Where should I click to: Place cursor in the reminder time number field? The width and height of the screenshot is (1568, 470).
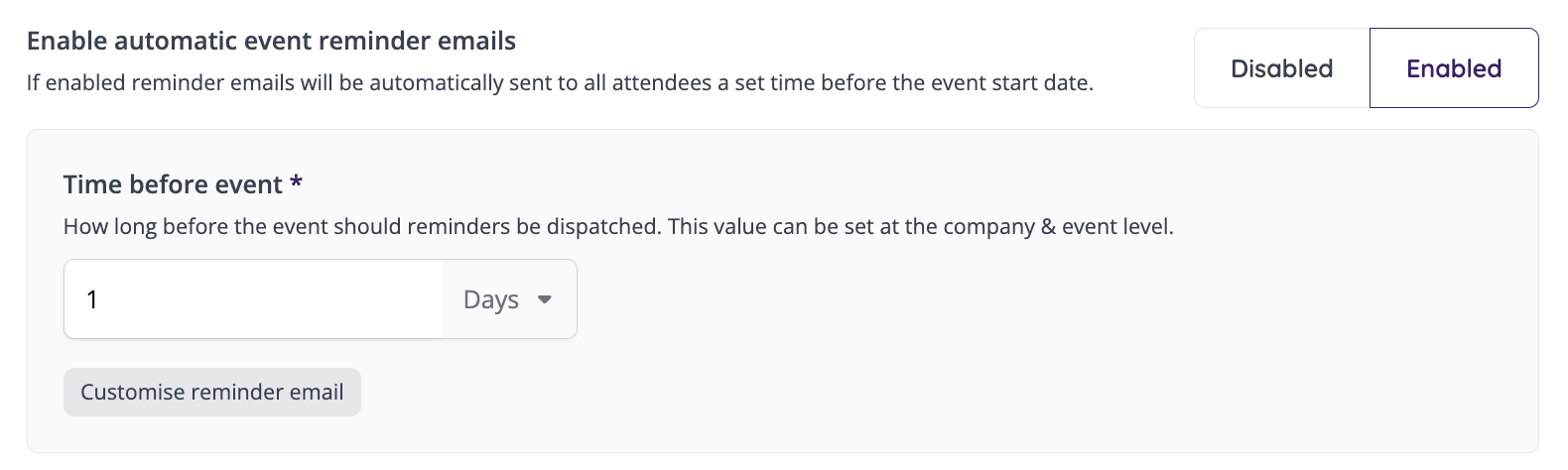click(253, 299)
